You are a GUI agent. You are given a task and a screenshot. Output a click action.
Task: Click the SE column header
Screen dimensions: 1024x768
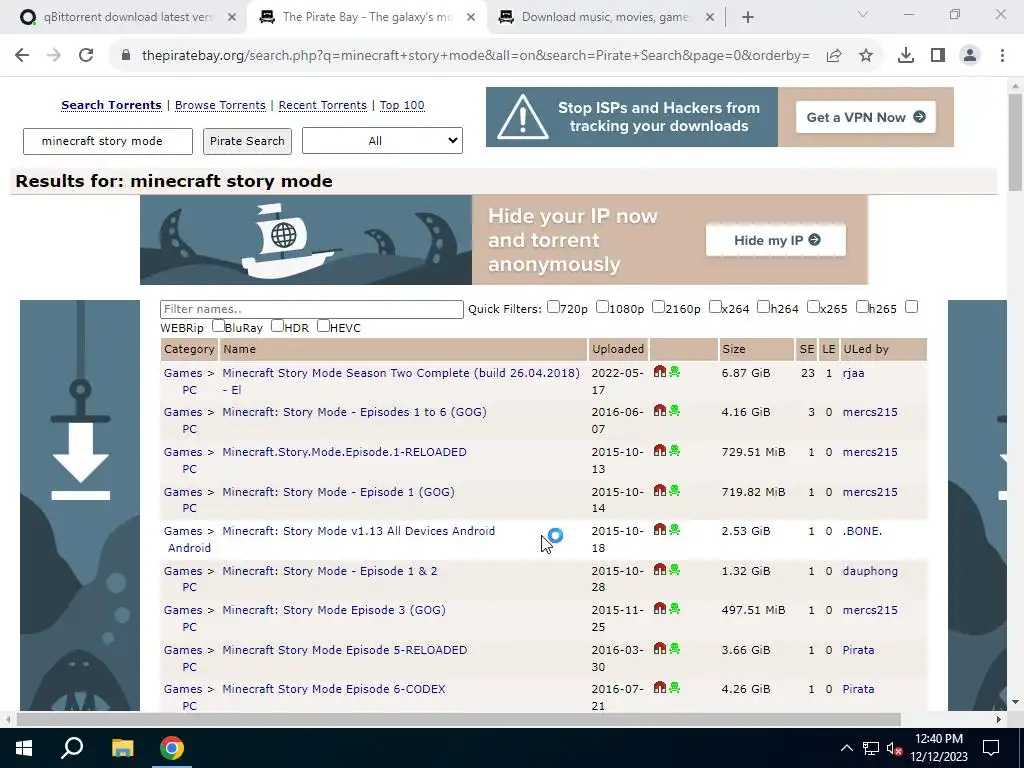(x=807, y=349)
